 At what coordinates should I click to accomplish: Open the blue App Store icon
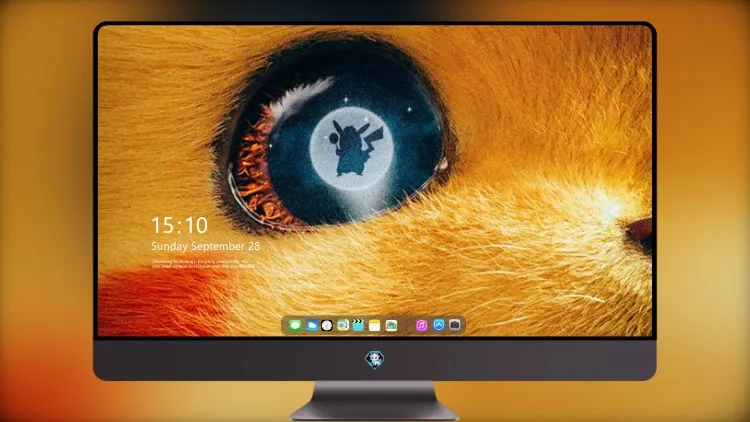(439, 325)
